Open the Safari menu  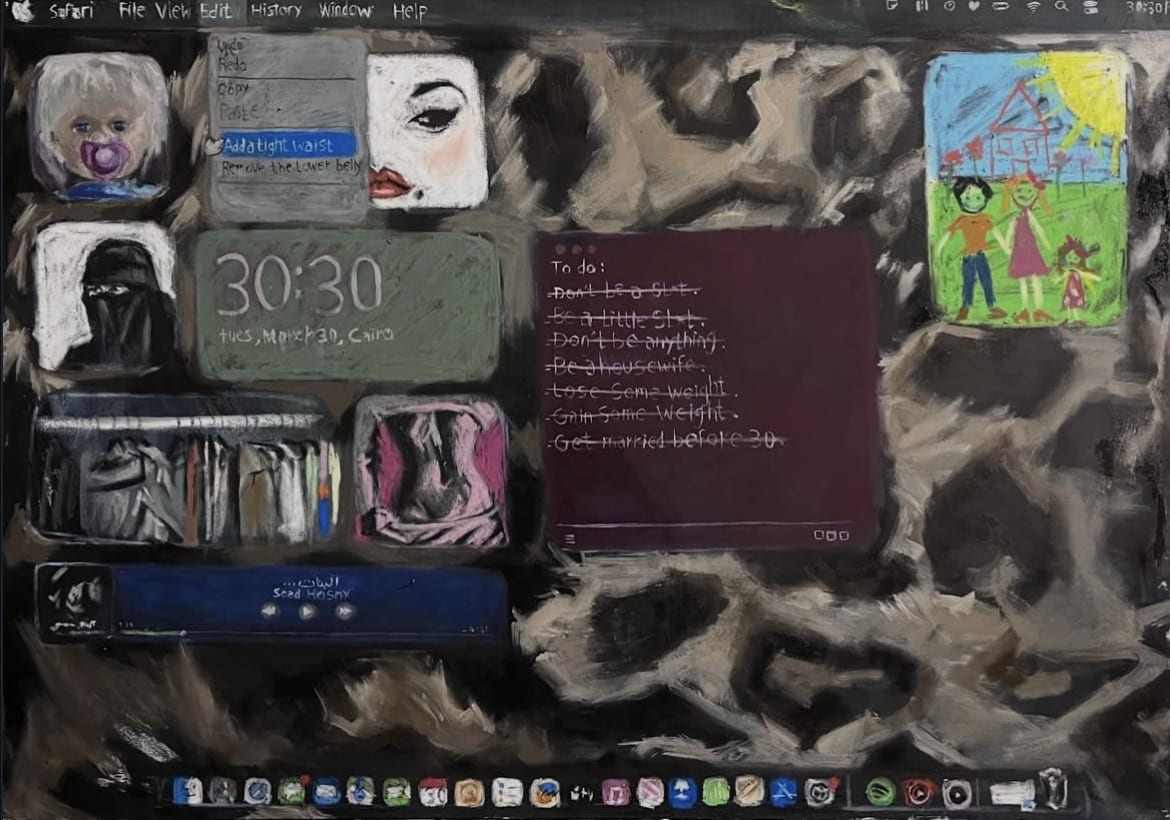(72, 11)
